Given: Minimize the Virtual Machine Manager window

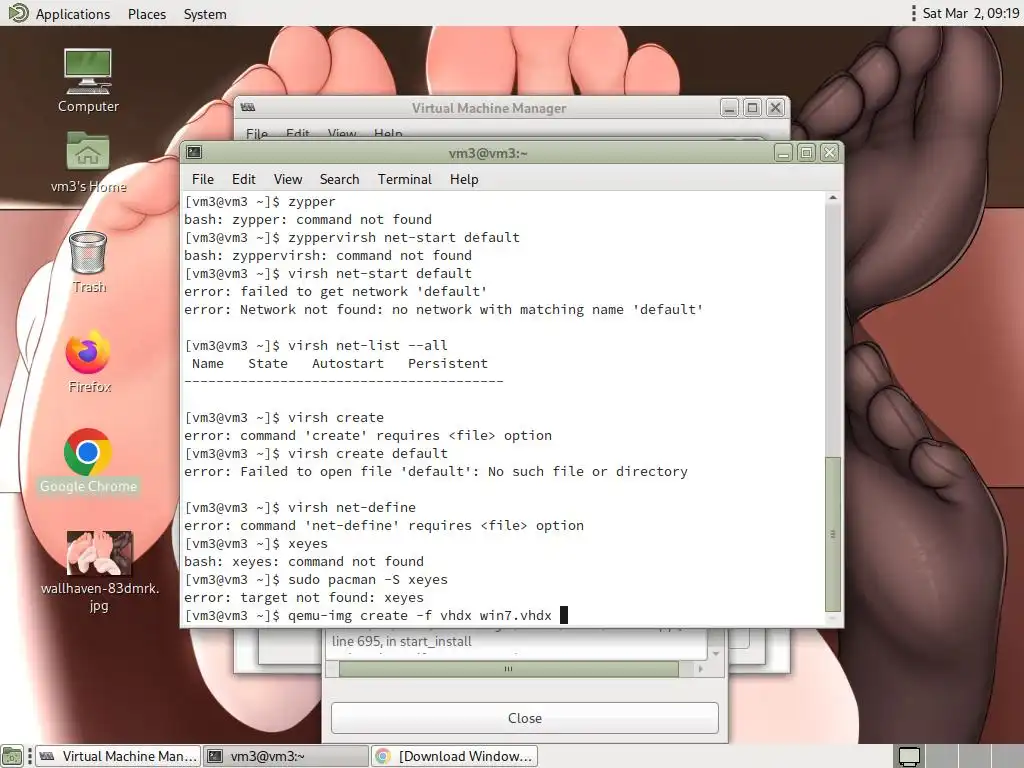Looking at the screenshot, I should [x=729, y=108].
